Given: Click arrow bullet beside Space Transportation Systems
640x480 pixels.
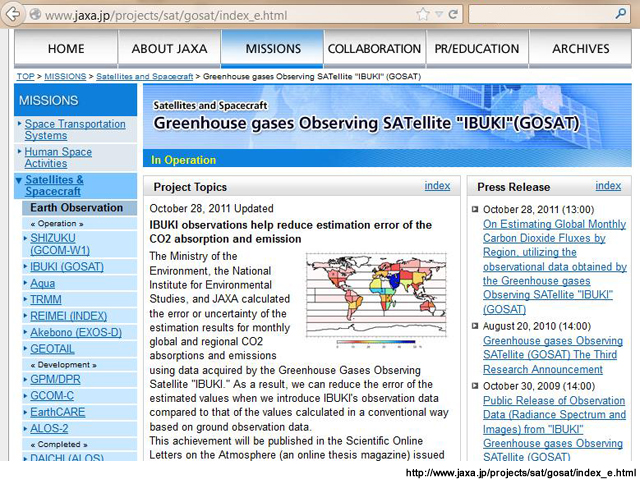Looking at the screenshot, I should 19,123.
